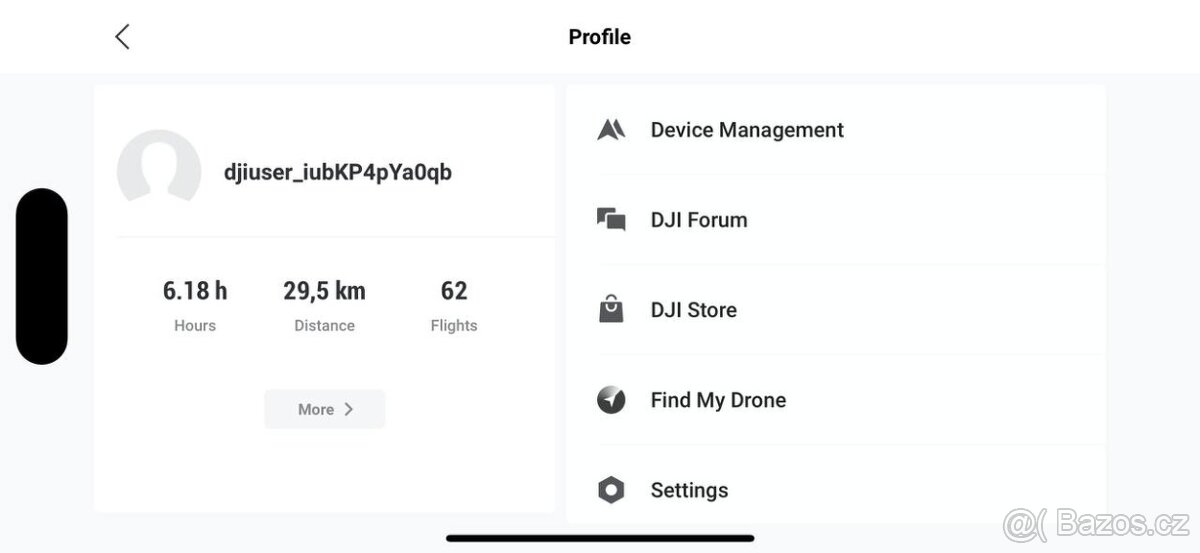1200x553 pixels.
Task: Open the More flight statistics button
Action: [x=325, y=409]
